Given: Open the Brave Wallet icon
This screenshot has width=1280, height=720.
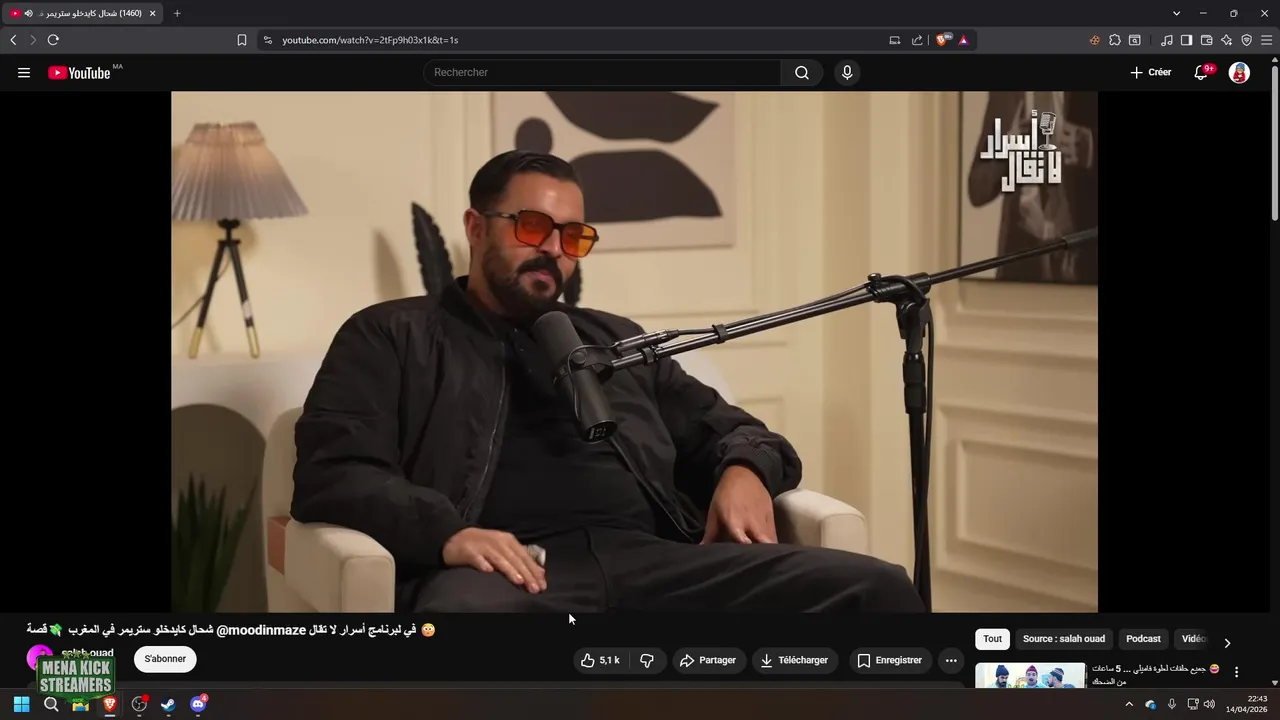Looking at the screenshot, I should (x=1206, y=40).
